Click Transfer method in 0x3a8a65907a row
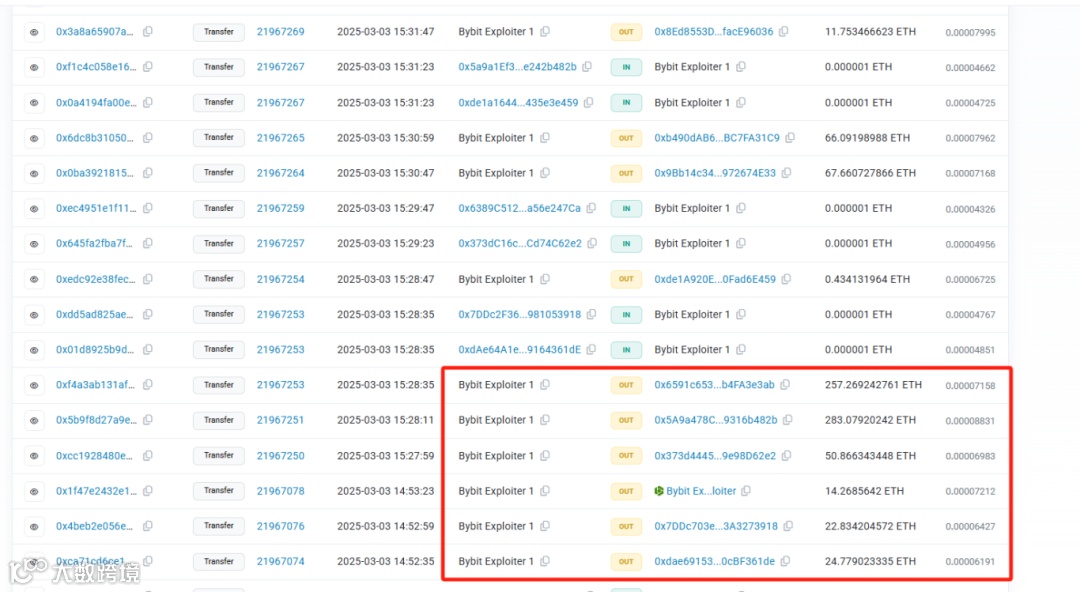This screenshot has width=1080, height=592. click(x=218, y=32)
